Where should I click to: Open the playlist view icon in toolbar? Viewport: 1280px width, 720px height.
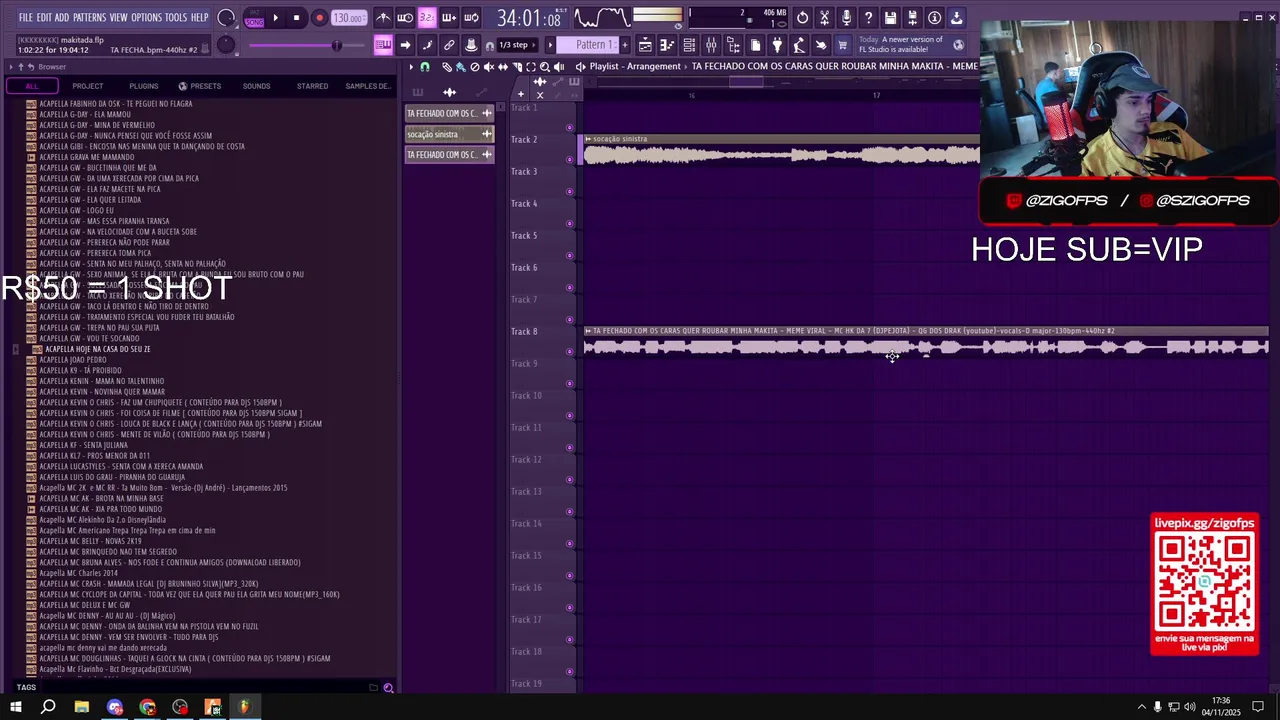[x=645, y=45]
